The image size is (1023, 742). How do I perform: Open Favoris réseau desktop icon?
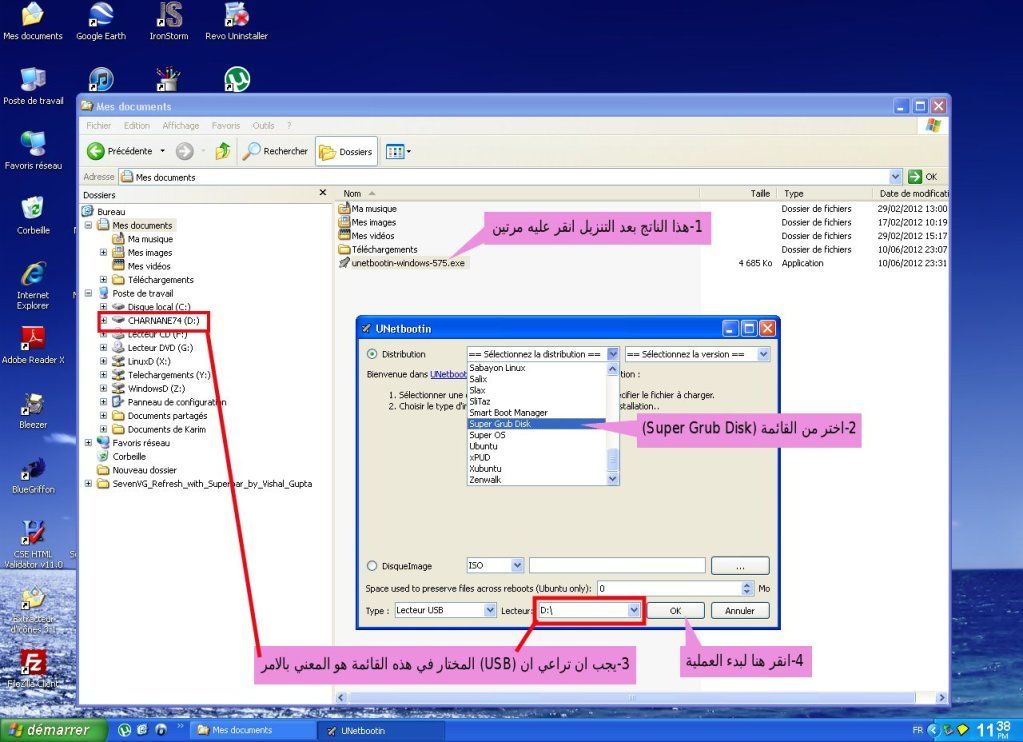click(x=33, y=150)
